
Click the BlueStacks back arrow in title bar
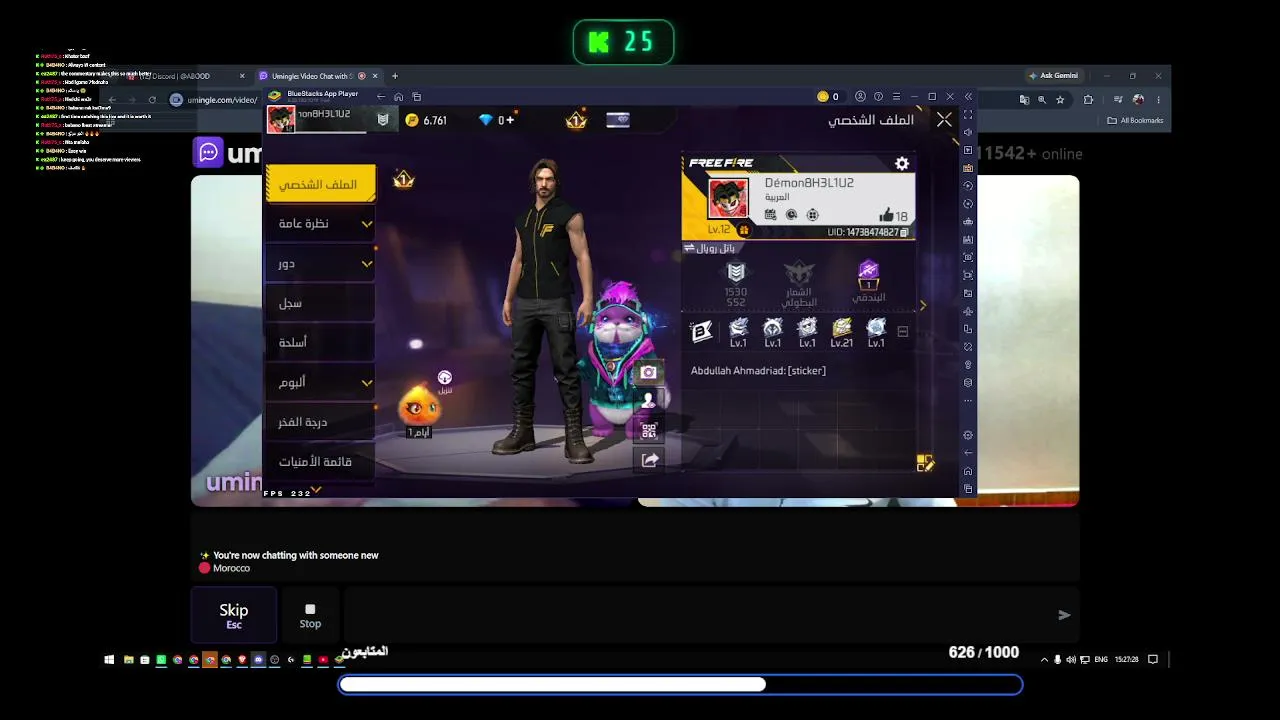[x=380, y=97]
